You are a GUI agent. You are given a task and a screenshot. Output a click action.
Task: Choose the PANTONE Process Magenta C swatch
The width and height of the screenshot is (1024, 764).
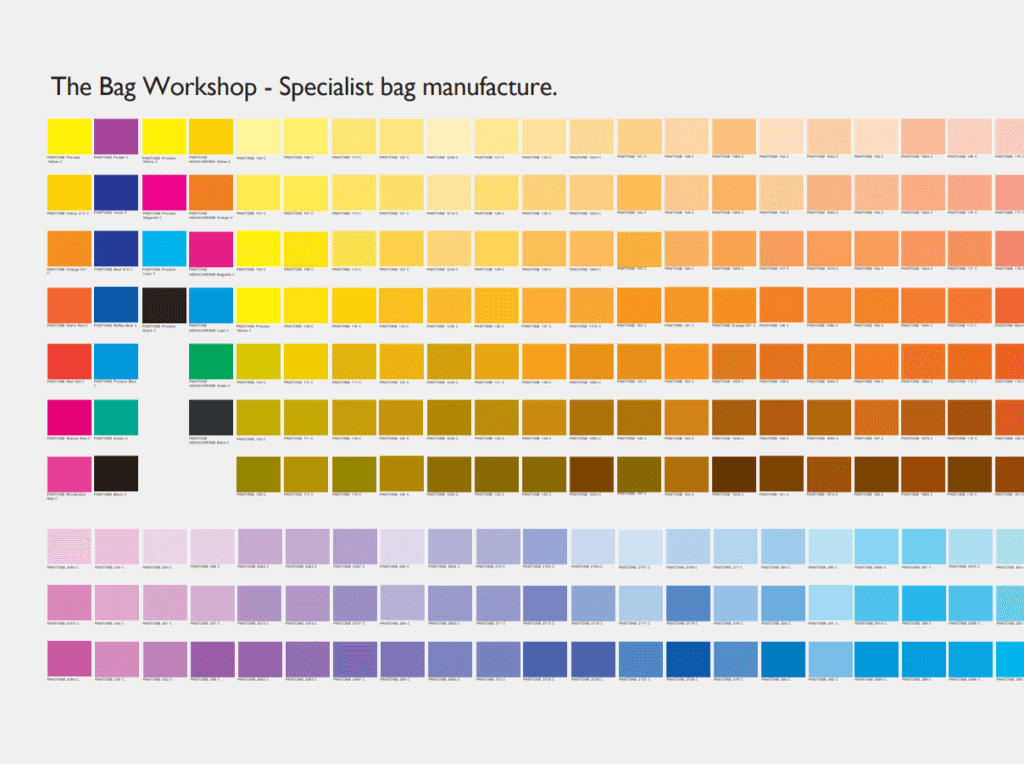coord(161,193)
